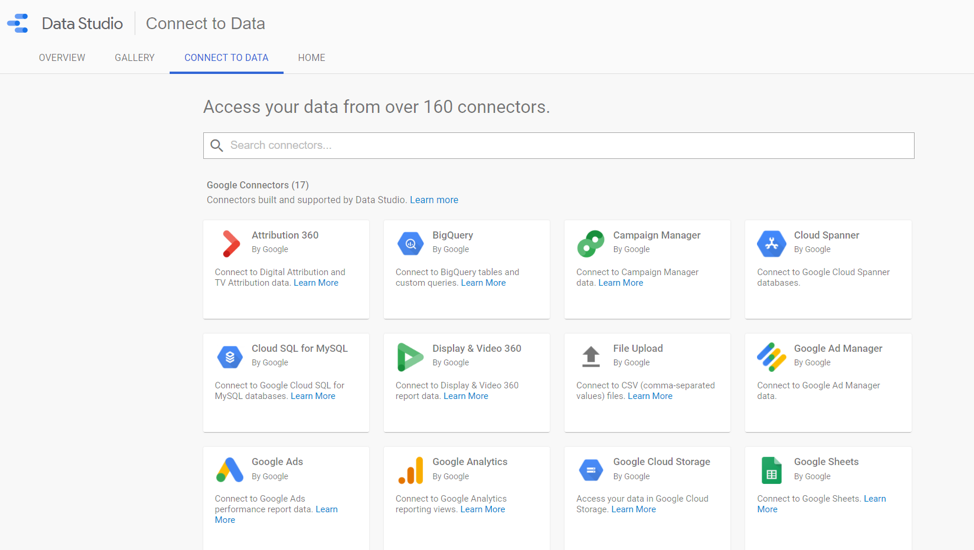Click the Cloud Spanner connector title

[826, 235]
